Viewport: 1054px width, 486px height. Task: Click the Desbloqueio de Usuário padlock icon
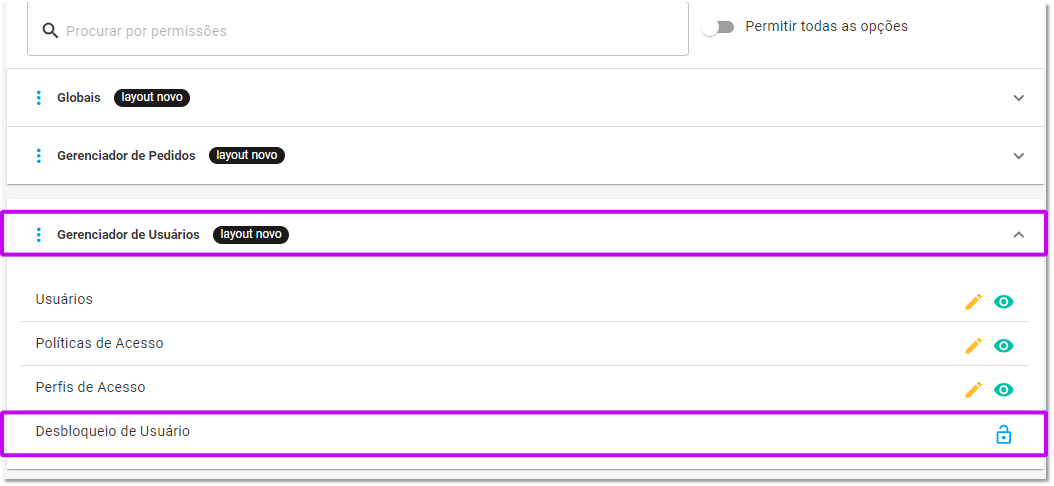1004,434
